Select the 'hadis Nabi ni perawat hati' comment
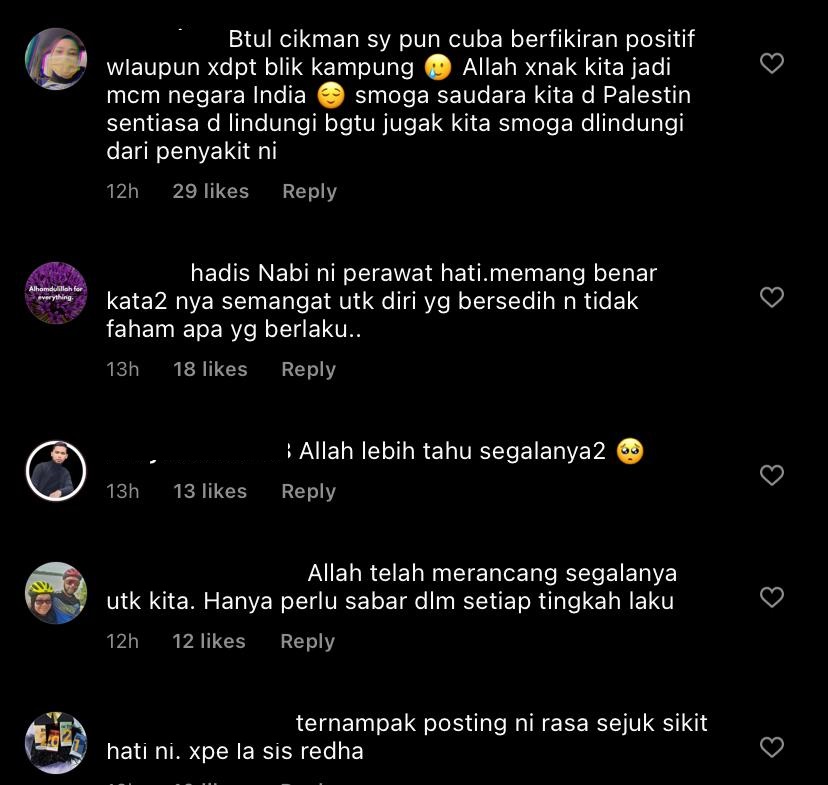This screenshot has width=828, height=785. tap(381, 301)
